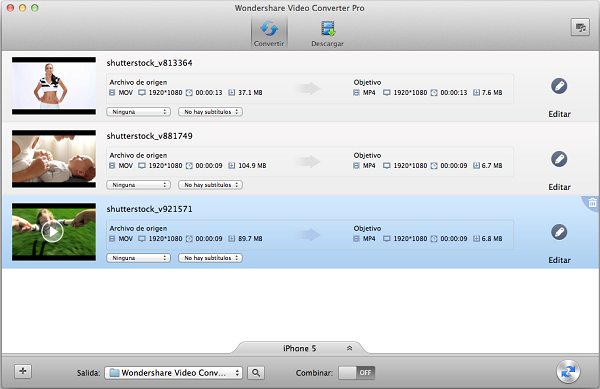Add a file with the plus button
Screen dimensions: 600x389
coord(23,371)
